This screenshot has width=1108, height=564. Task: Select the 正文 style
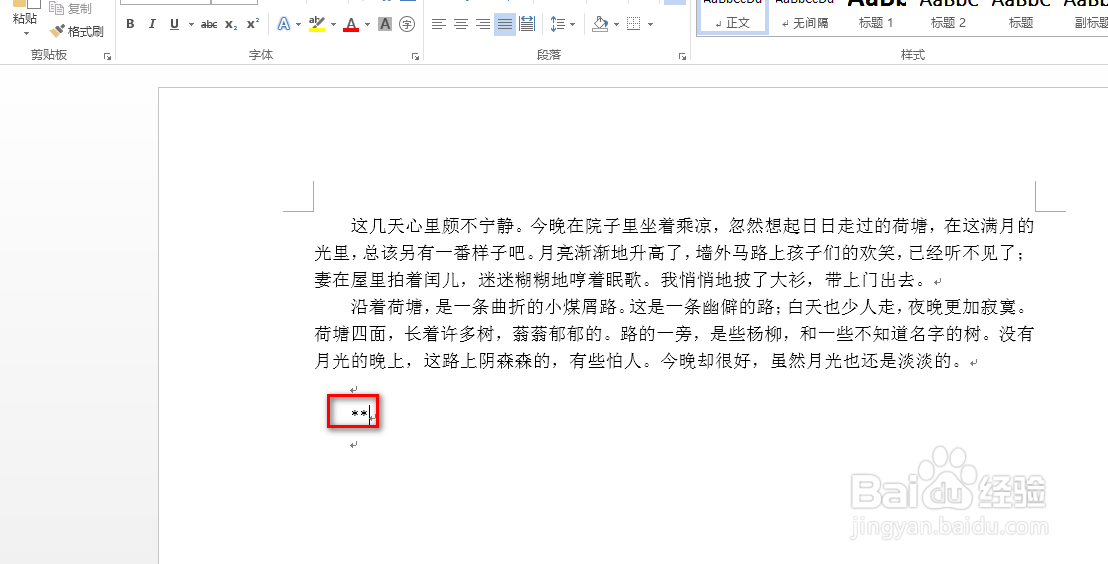[733, 17]
